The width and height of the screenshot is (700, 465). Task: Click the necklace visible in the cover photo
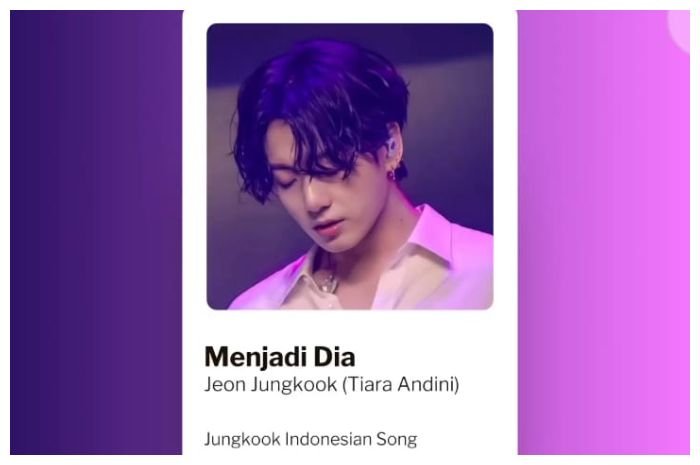coord(326,281)
